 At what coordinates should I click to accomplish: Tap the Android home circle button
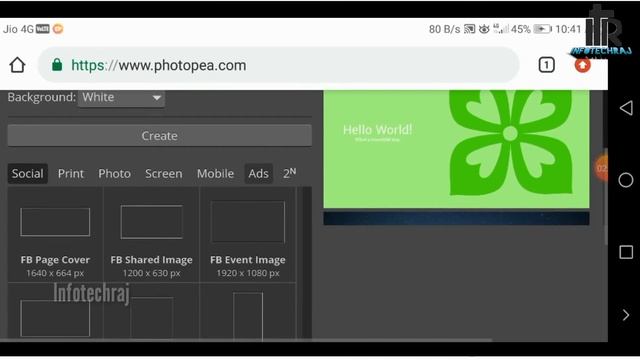pyautogui.click(x=626, y=180)
